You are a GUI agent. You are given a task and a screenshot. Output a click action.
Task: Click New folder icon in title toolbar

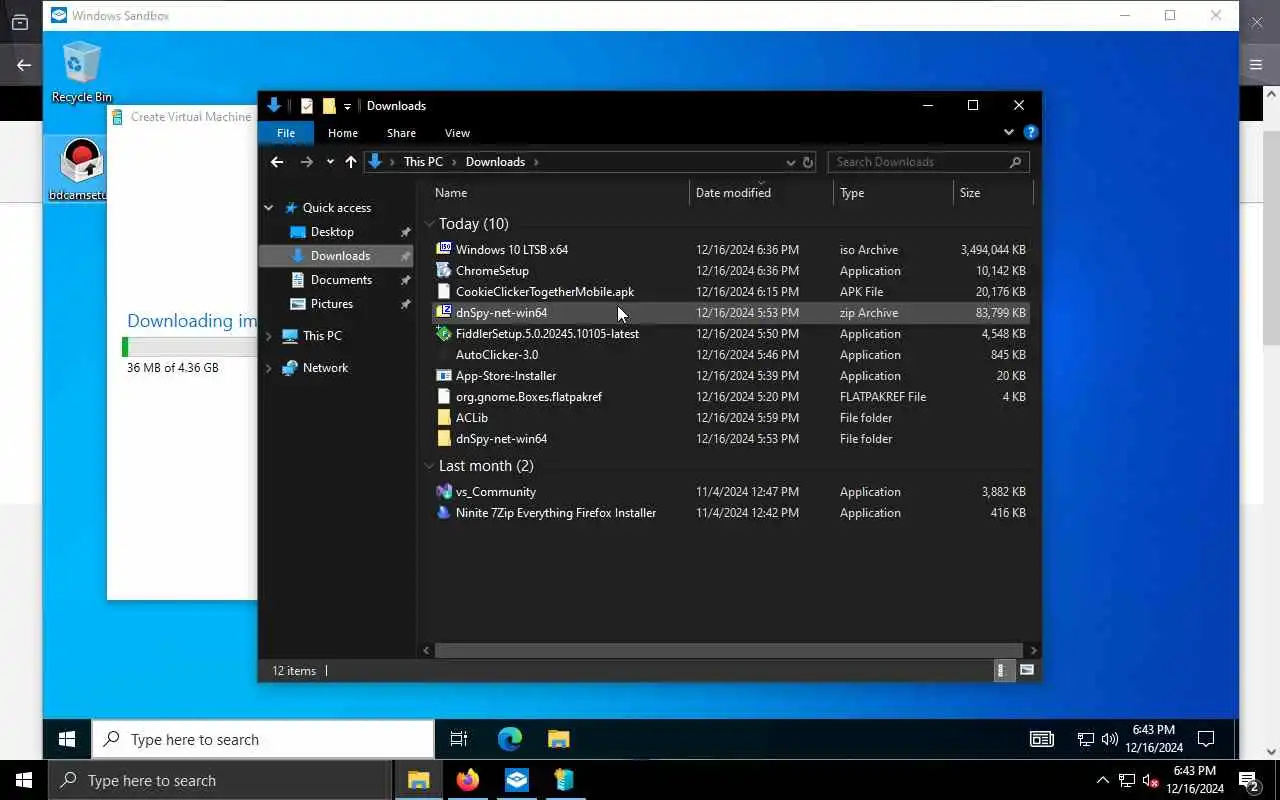(x=329, y=106)
